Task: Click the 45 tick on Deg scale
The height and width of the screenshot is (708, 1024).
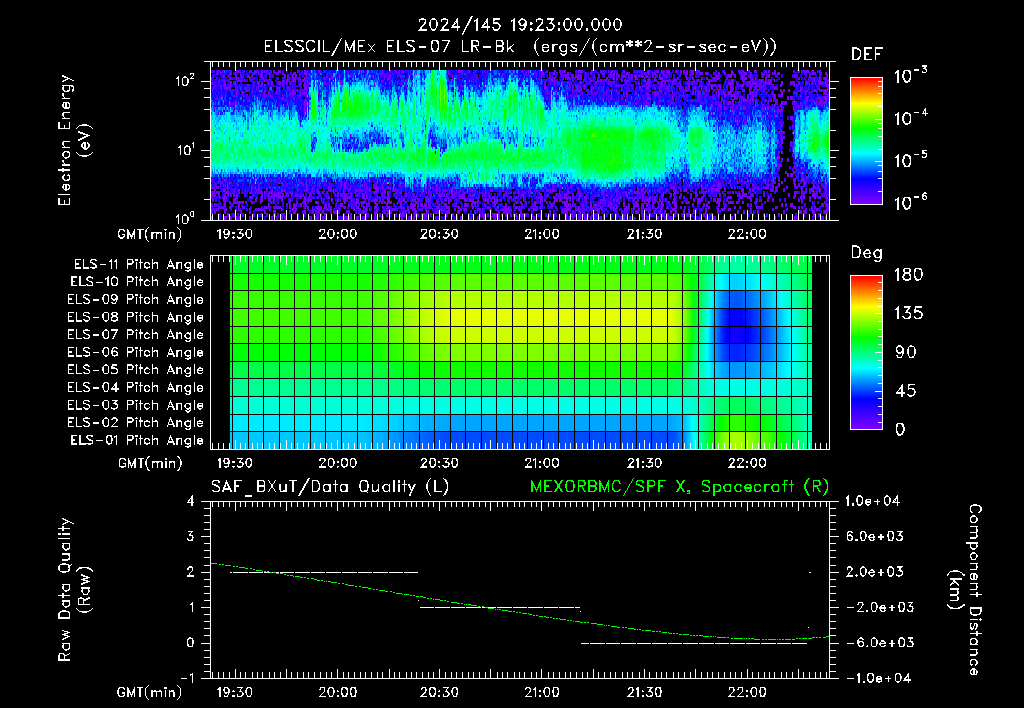Action: 905,391
